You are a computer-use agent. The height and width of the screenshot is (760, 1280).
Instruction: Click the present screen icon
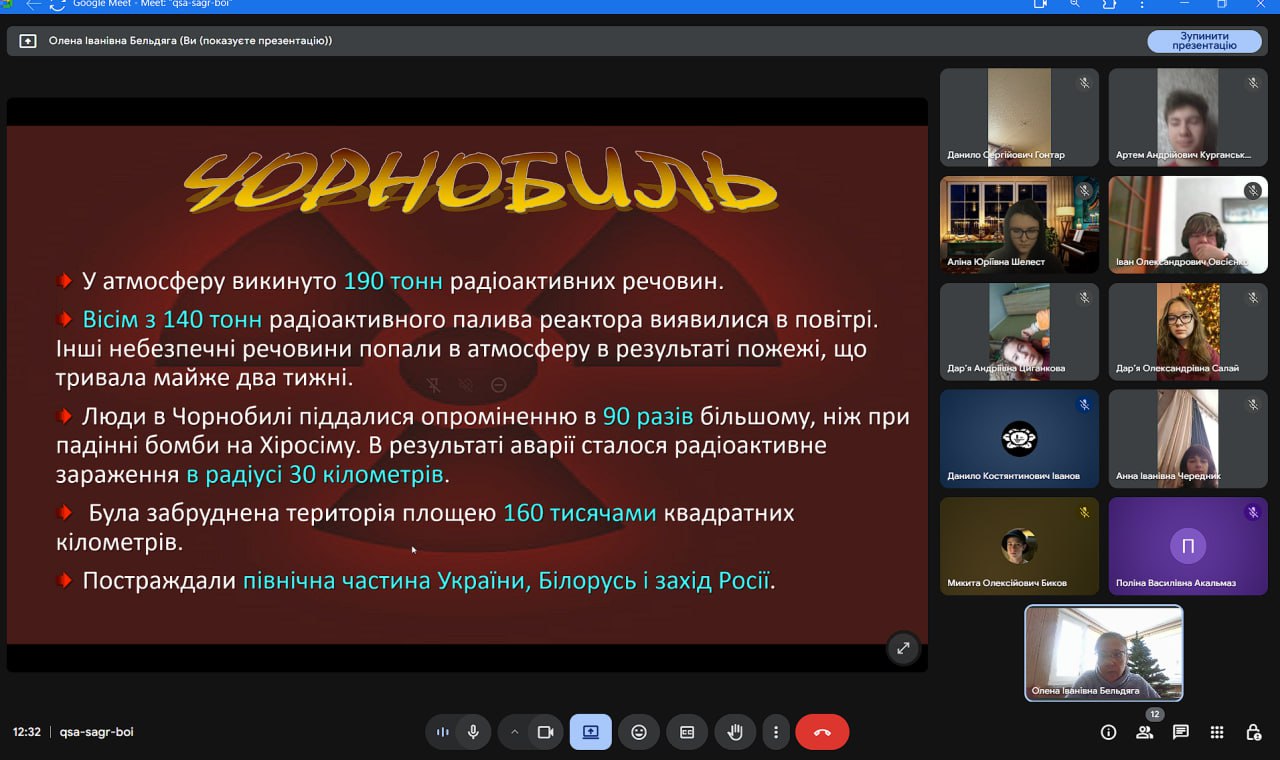coord(590,732)
